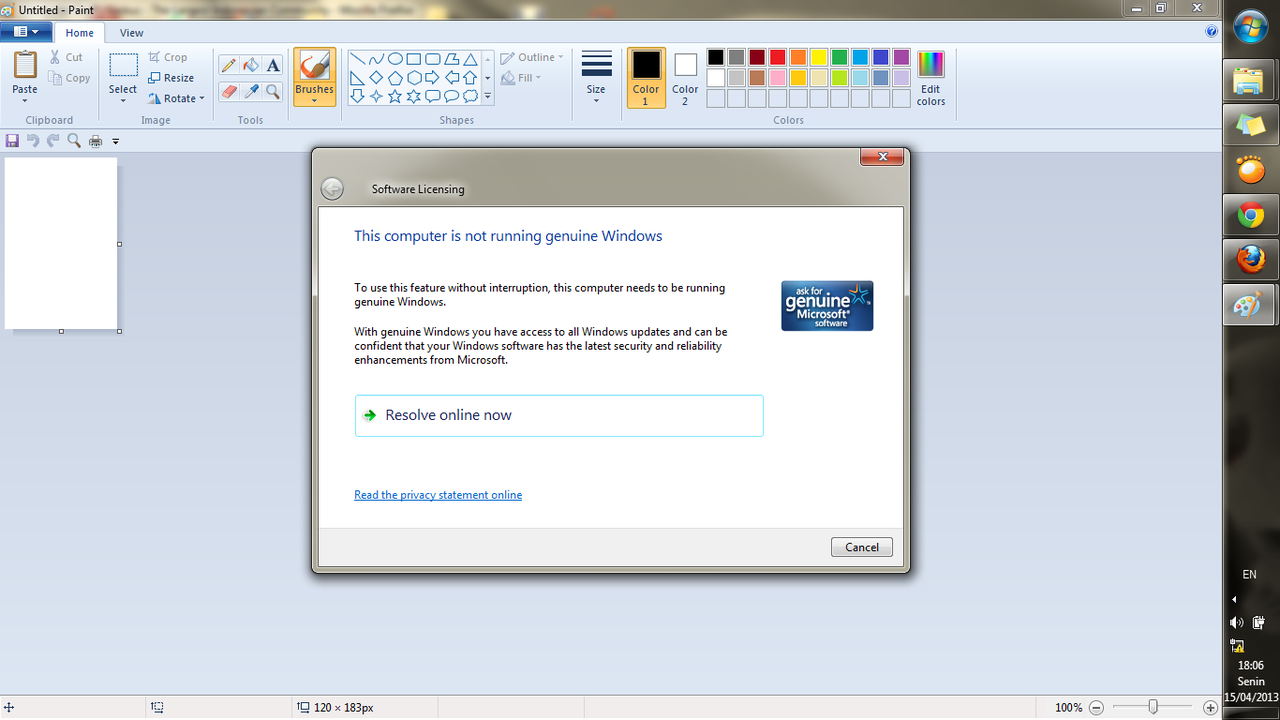Click the Save icon in quick access toolbar
1280x720 pixels.
(x=12, y=141)
